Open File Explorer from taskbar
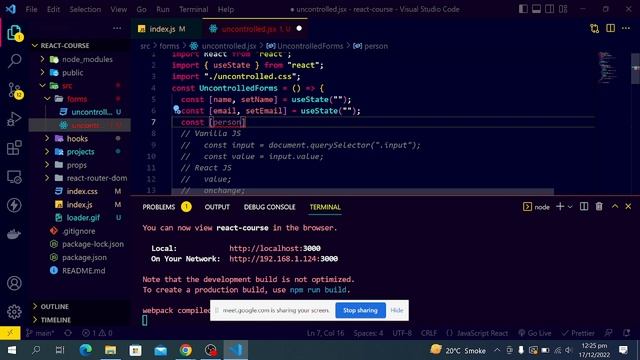This screenshot has width=640, height=360. tap(111, 350)
